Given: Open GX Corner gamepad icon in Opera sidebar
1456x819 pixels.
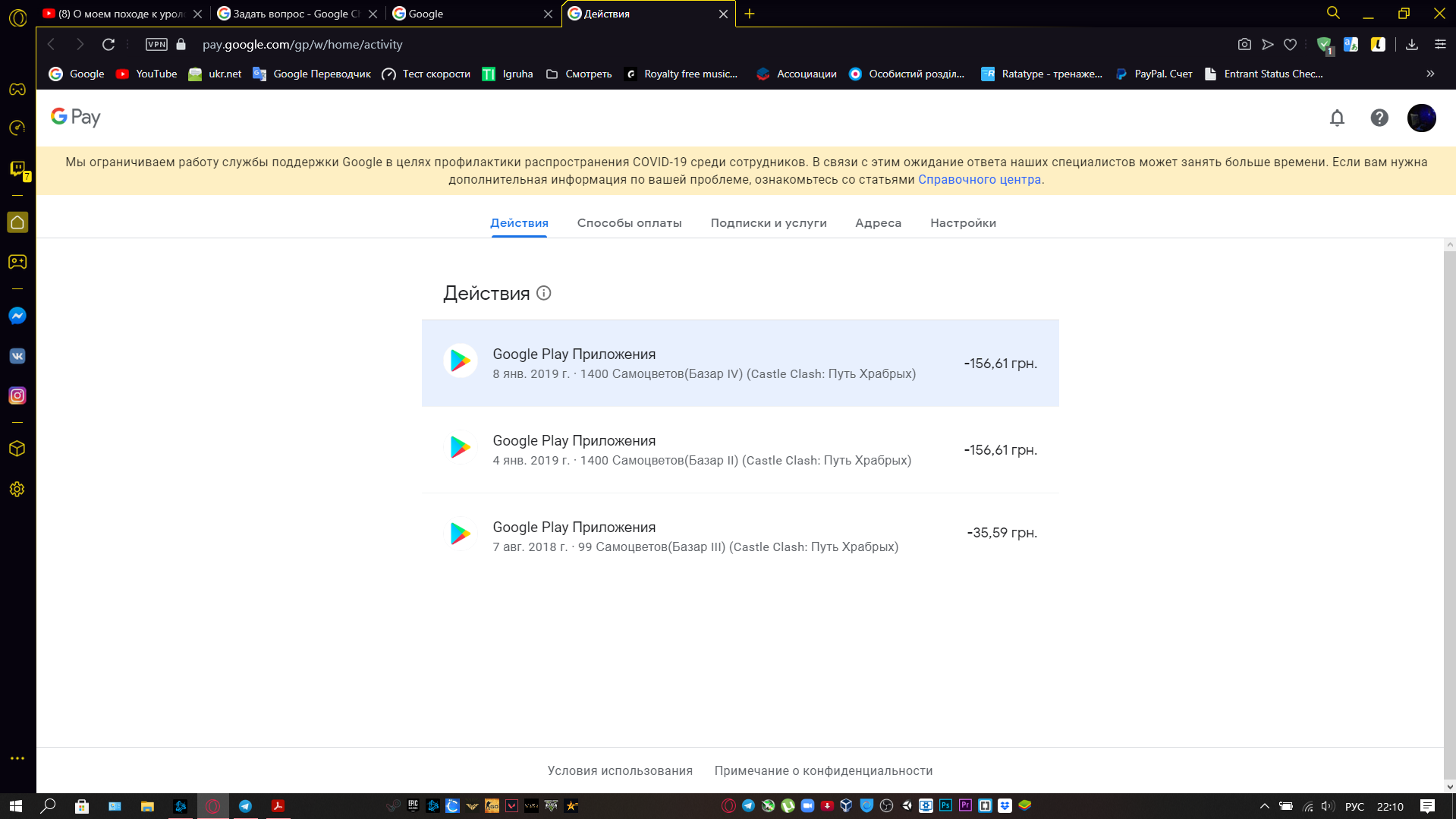Looking at the screenshot, I should coord(17,90).
